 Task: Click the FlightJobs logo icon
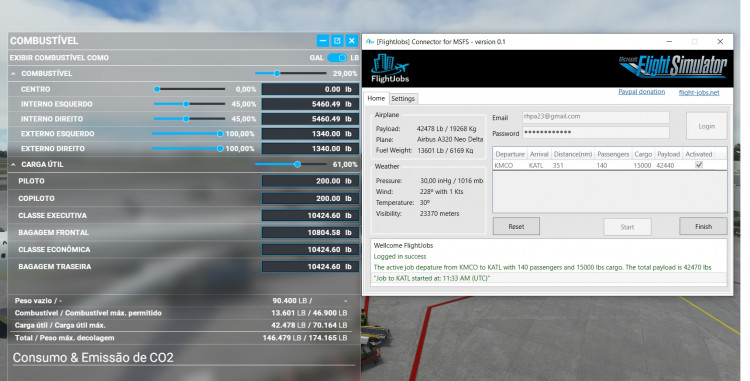pyautogui.click(x=390, y=68)
